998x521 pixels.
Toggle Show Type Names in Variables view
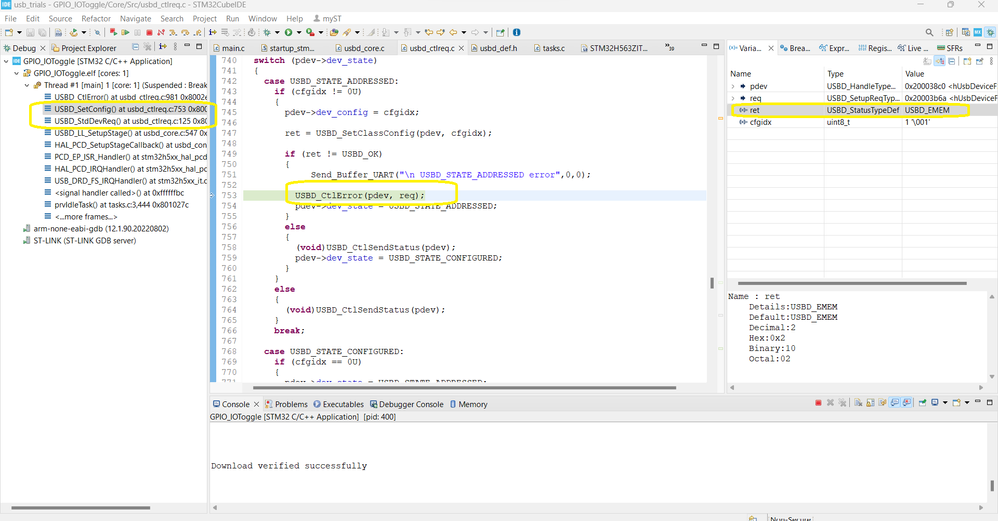coord(927,61)
